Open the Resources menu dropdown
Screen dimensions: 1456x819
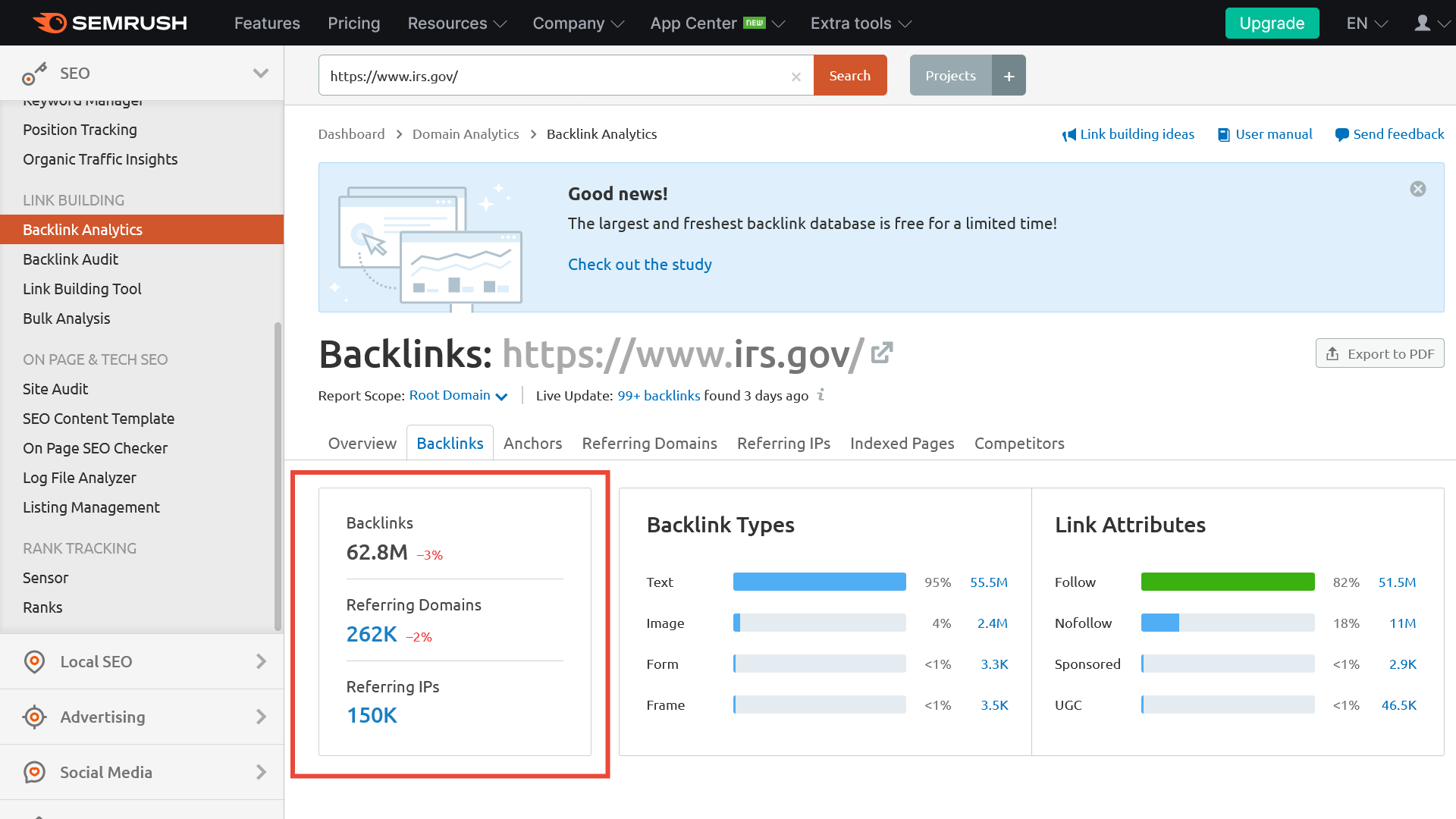coord(457,23)
